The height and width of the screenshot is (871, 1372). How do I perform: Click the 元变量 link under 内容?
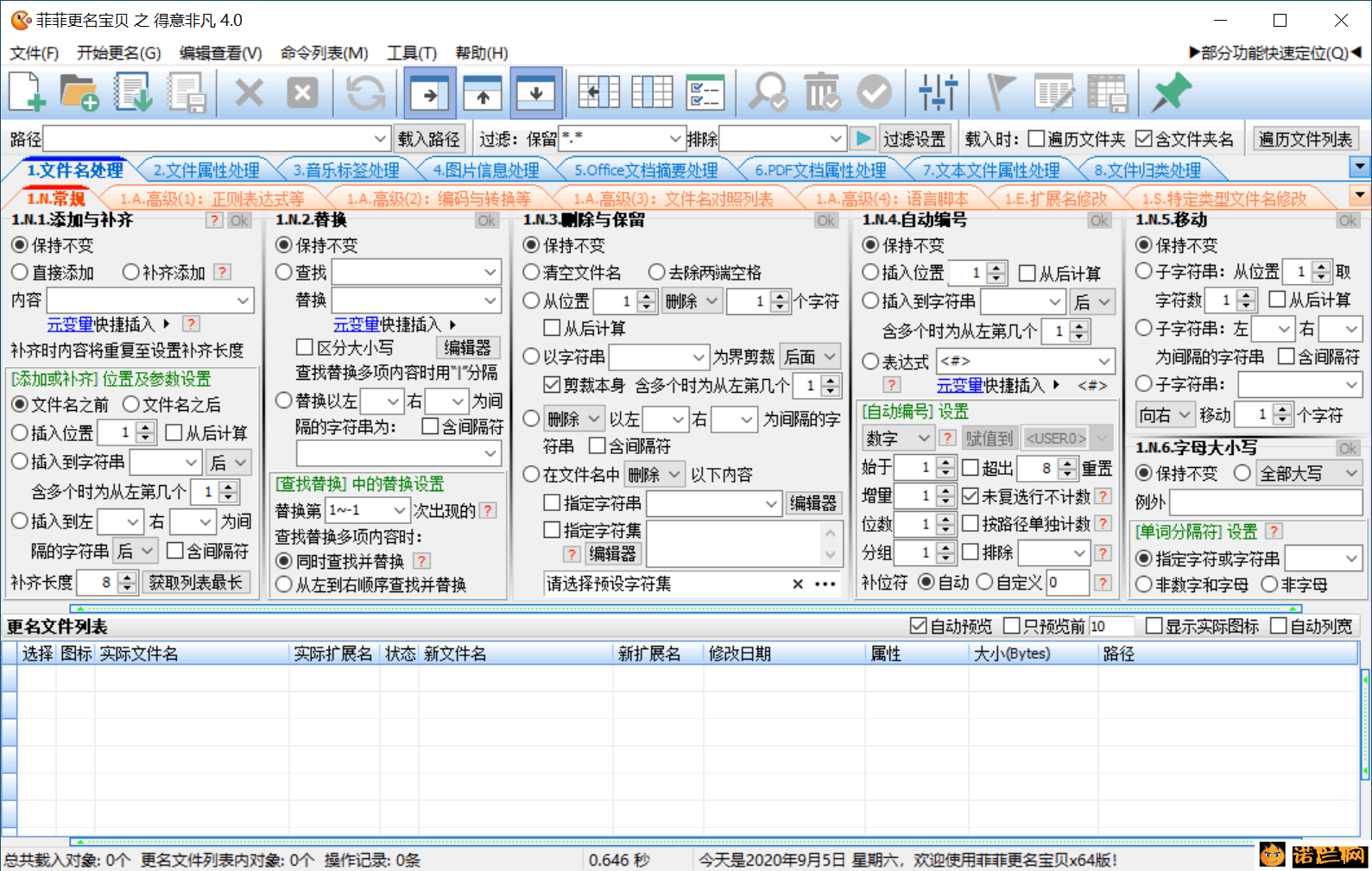coord(70,324)
